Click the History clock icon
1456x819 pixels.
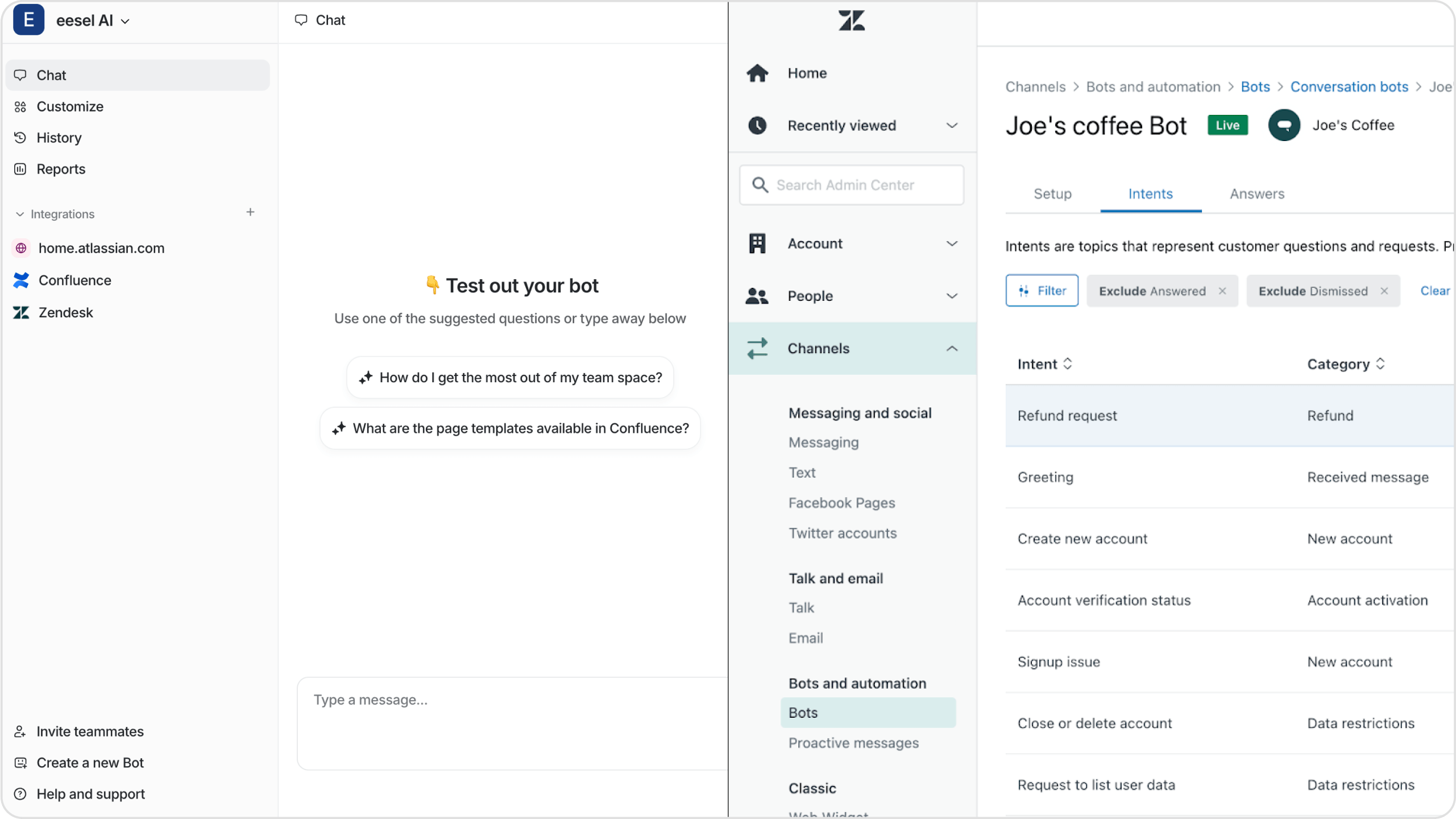pyautogui.click(x=20, y=138)
